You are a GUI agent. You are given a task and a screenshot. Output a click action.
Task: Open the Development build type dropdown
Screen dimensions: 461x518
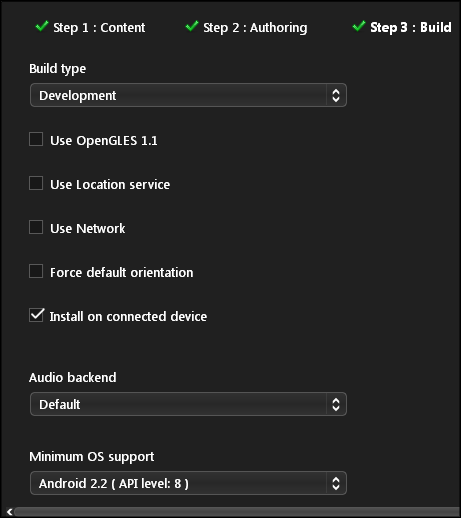pyautogui.click(x=188, y=95)
